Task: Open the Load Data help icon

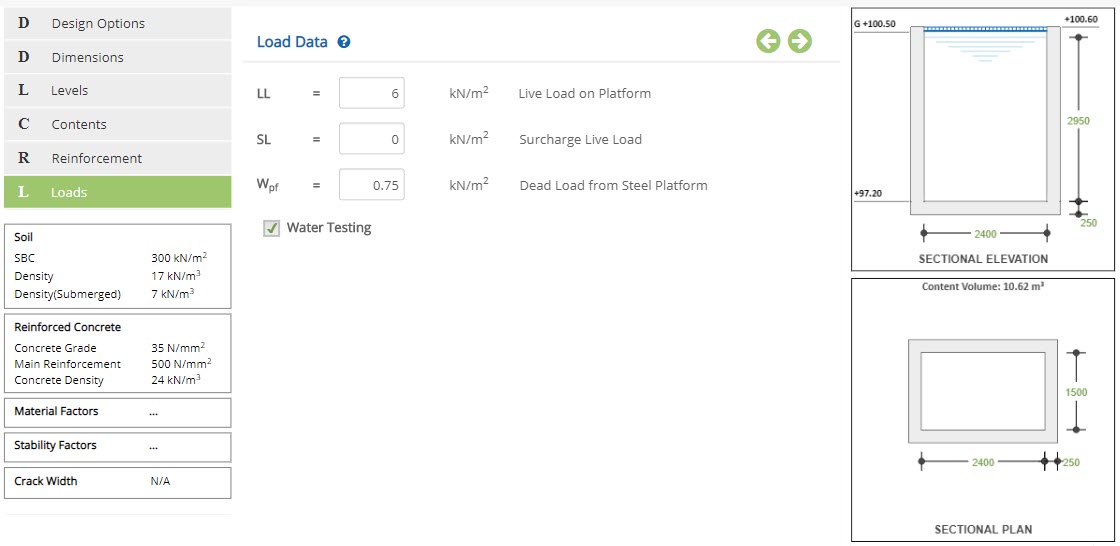Action: [344, 42]
